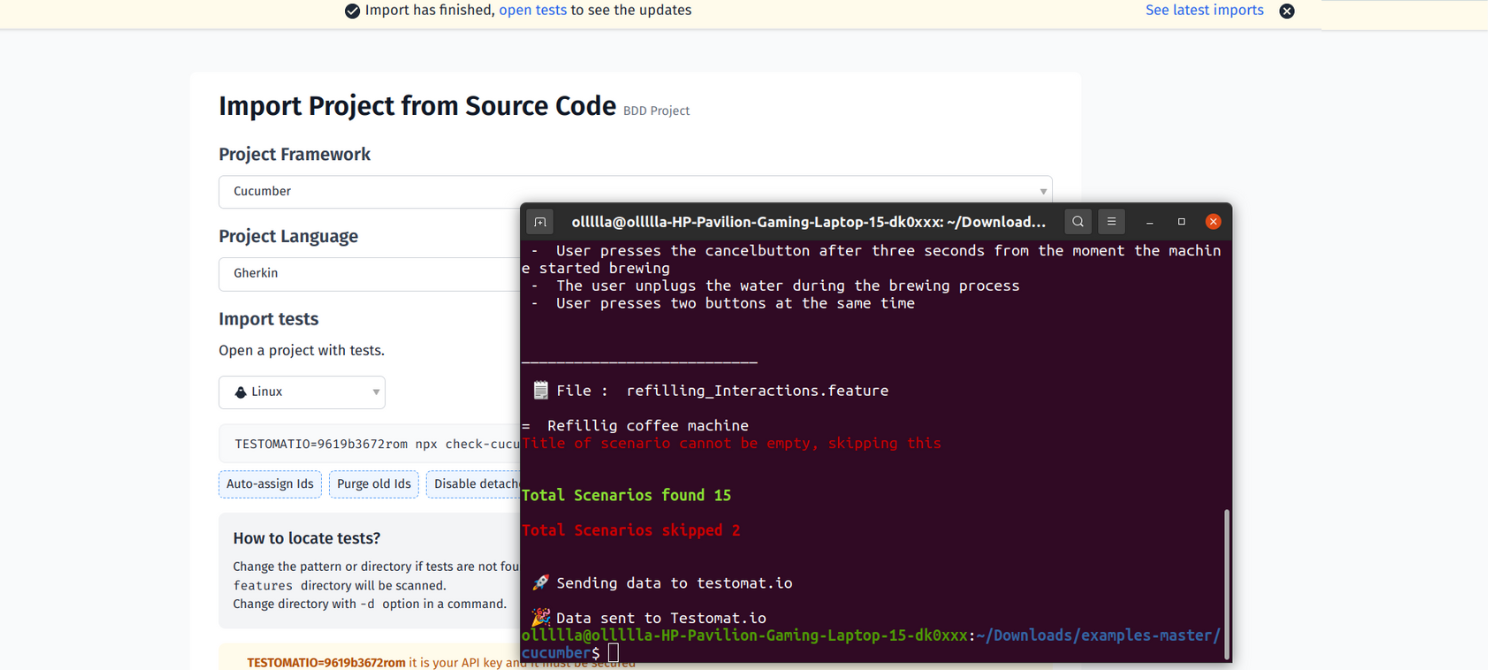Click the terminal prompt next to cucumber$
The width and height of the screenshot is (1488, 670).
613,651
